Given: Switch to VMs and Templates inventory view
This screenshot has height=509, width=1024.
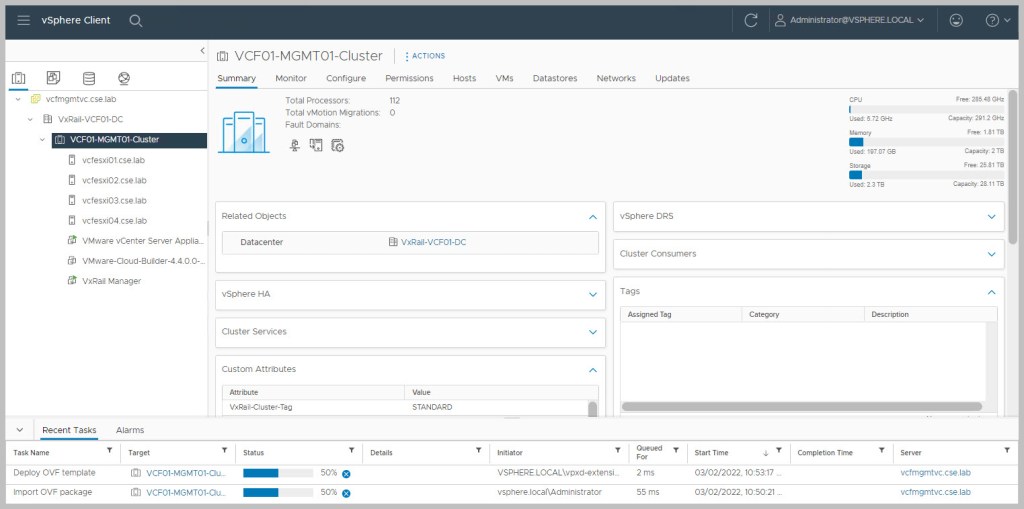Looking at the screenshot, I should (x=54, y=78).
